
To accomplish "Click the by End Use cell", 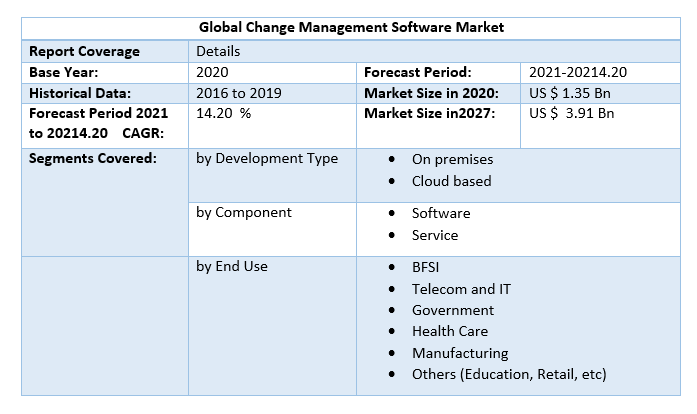I will click(x=232, y=266).
